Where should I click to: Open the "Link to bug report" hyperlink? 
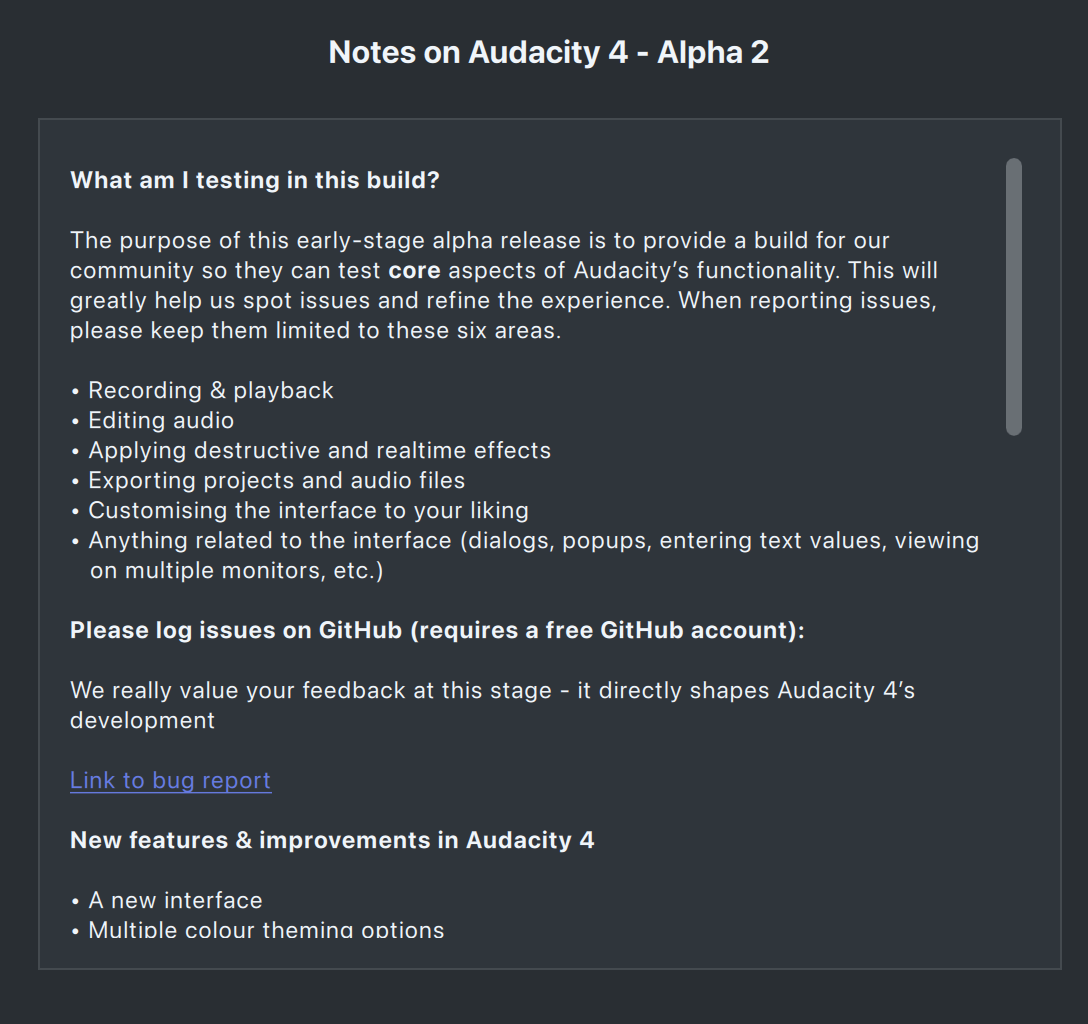[x=170, y=781]
